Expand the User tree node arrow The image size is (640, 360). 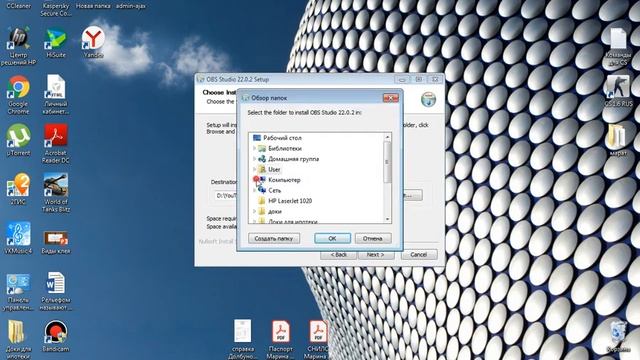coord(254,169)
